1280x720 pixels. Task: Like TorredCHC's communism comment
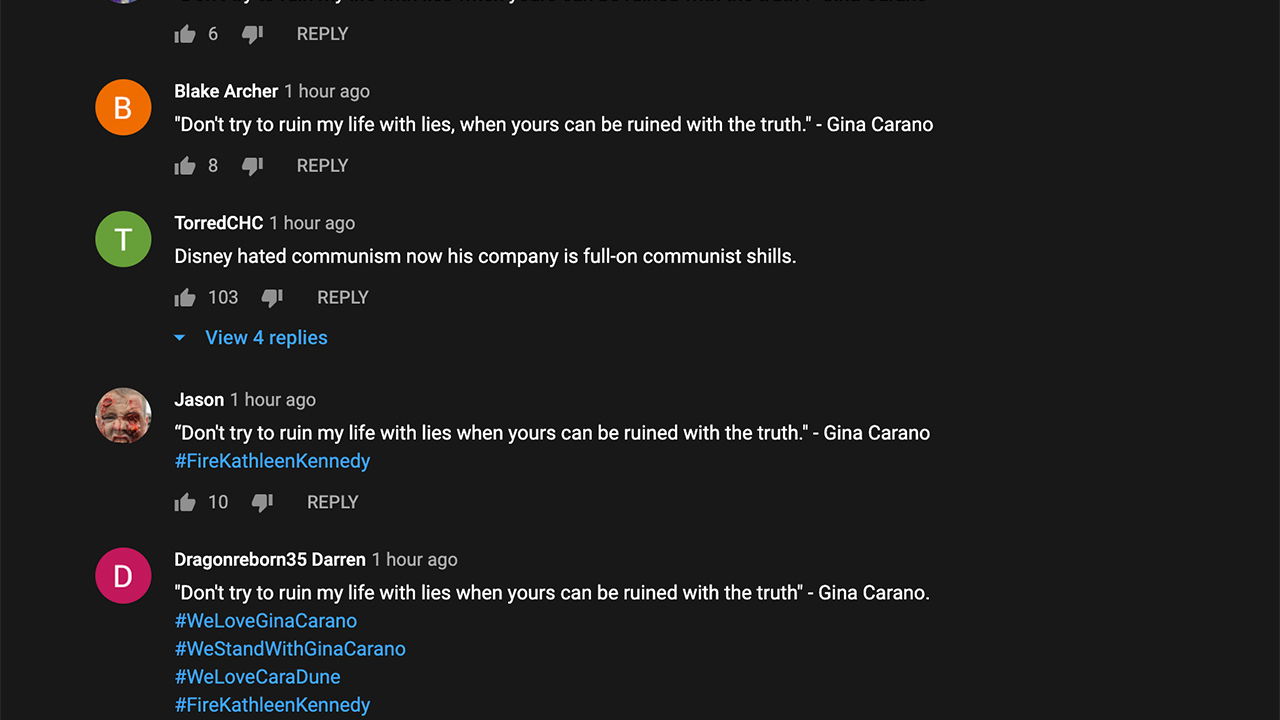(x=185, y=298)
